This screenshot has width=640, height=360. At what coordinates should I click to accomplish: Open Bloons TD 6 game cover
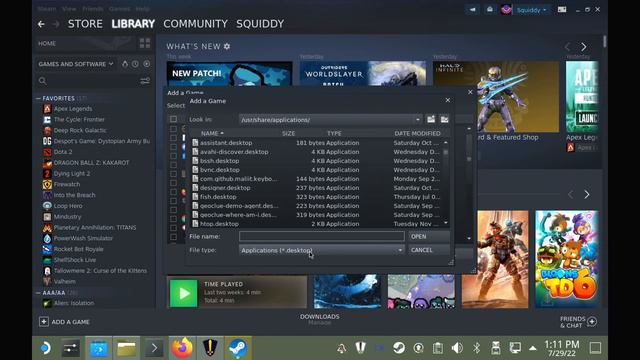(567, 259)
